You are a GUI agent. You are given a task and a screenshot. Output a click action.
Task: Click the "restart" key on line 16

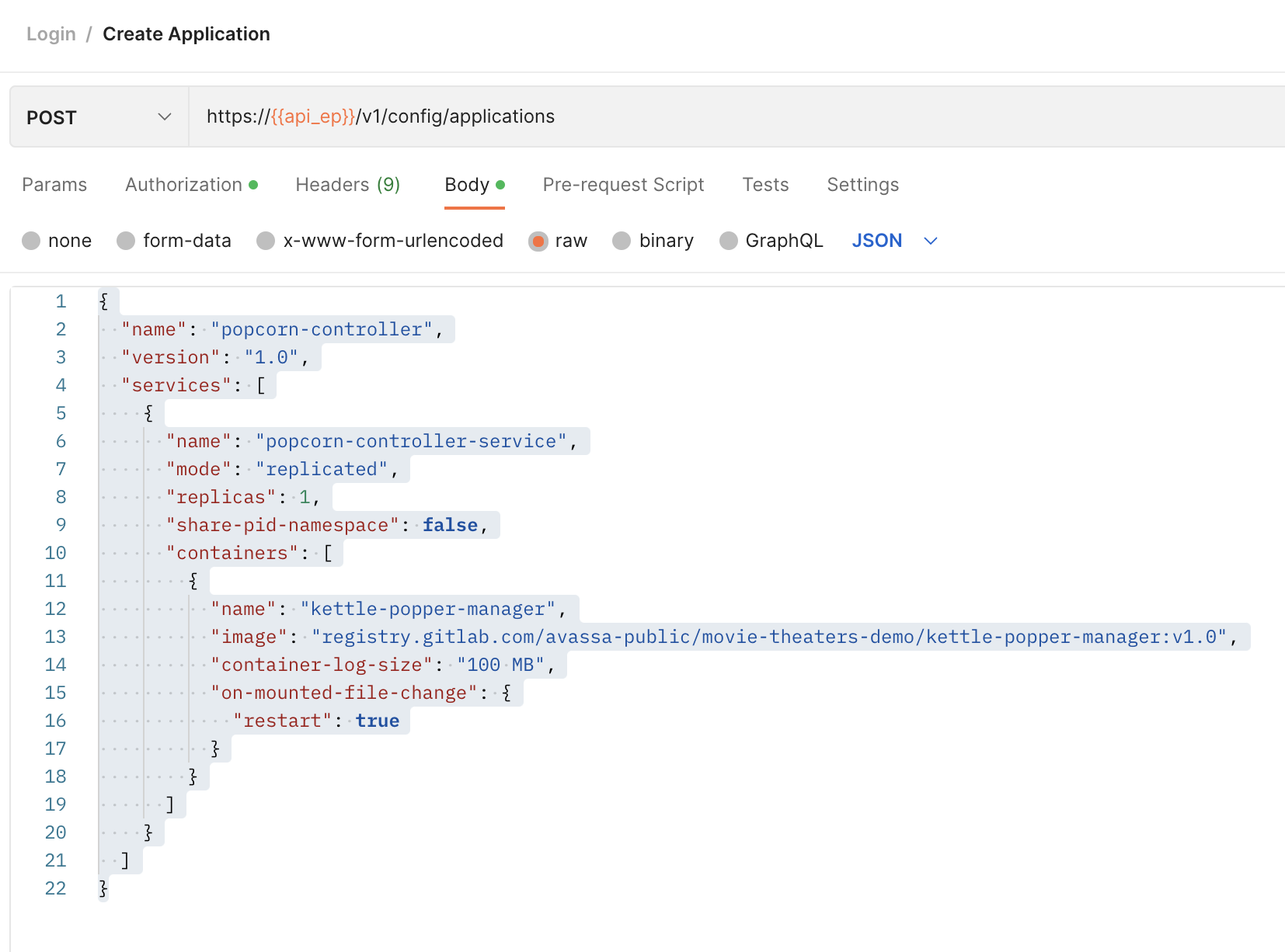point(283,721)
